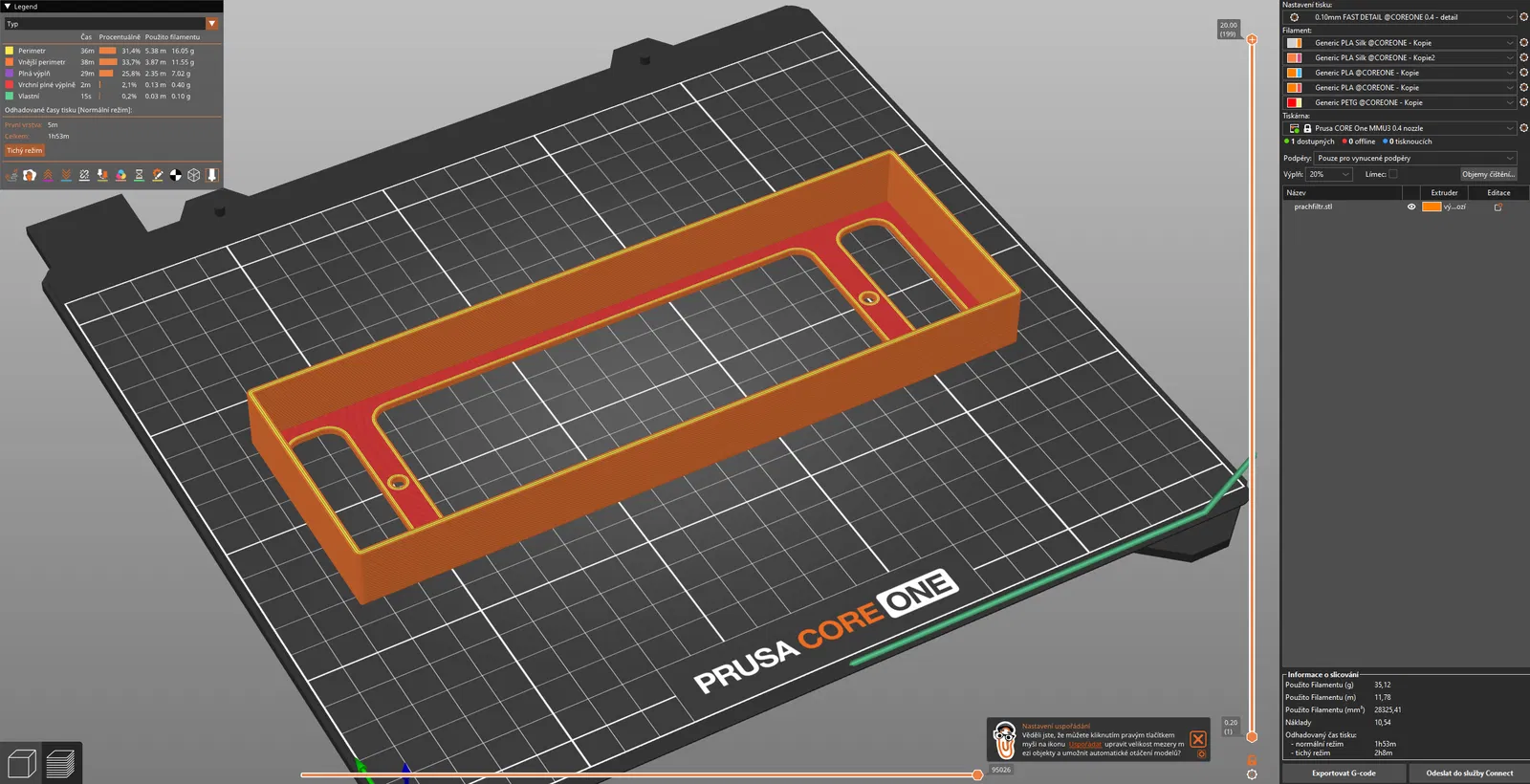Click the Editace column header
Viewport: 1530px width, 784px height.
point(1499,193)
